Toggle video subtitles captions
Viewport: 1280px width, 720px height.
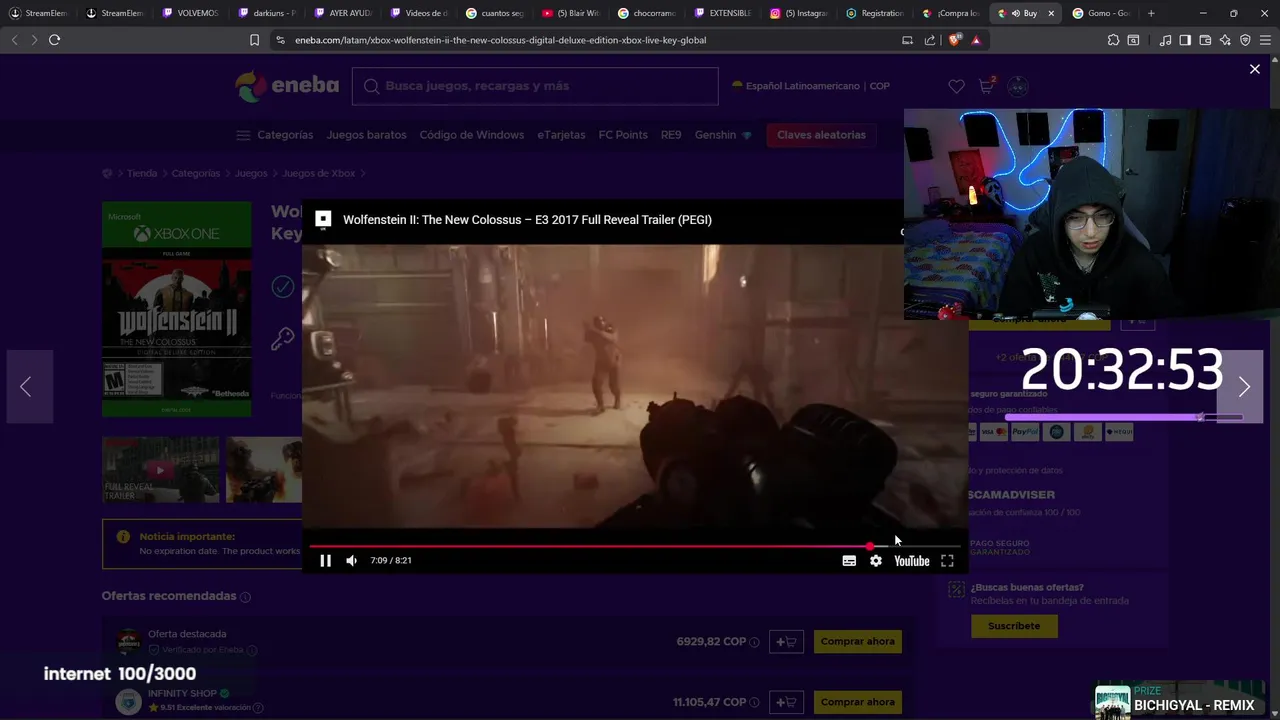pyautogui.click(x=849, y=561)
